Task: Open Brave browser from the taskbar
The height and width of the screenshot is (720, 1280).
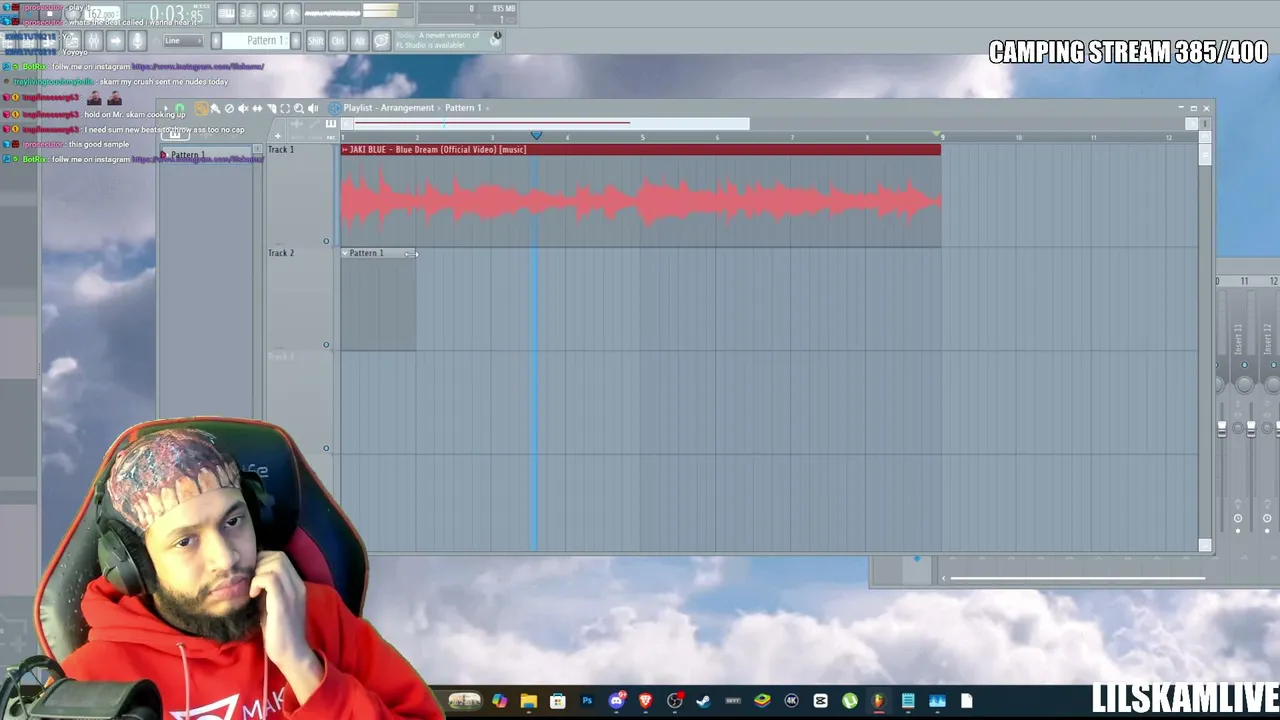Action: pos(645,701)
